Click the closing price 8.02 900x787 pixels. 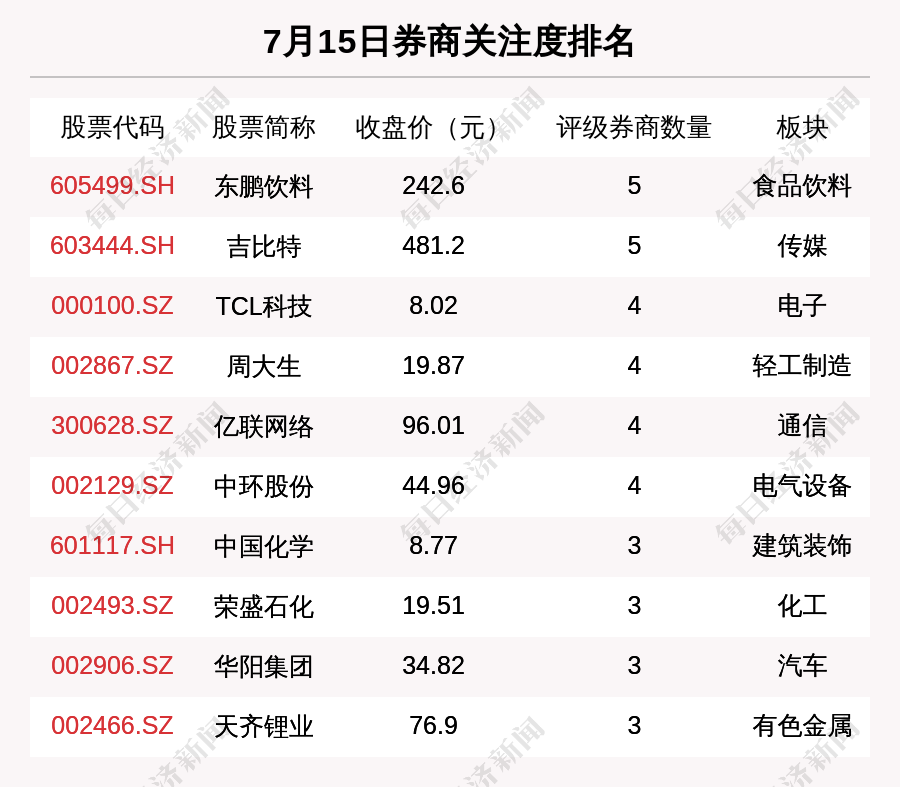pyautogui.click(x=433, y=305)
